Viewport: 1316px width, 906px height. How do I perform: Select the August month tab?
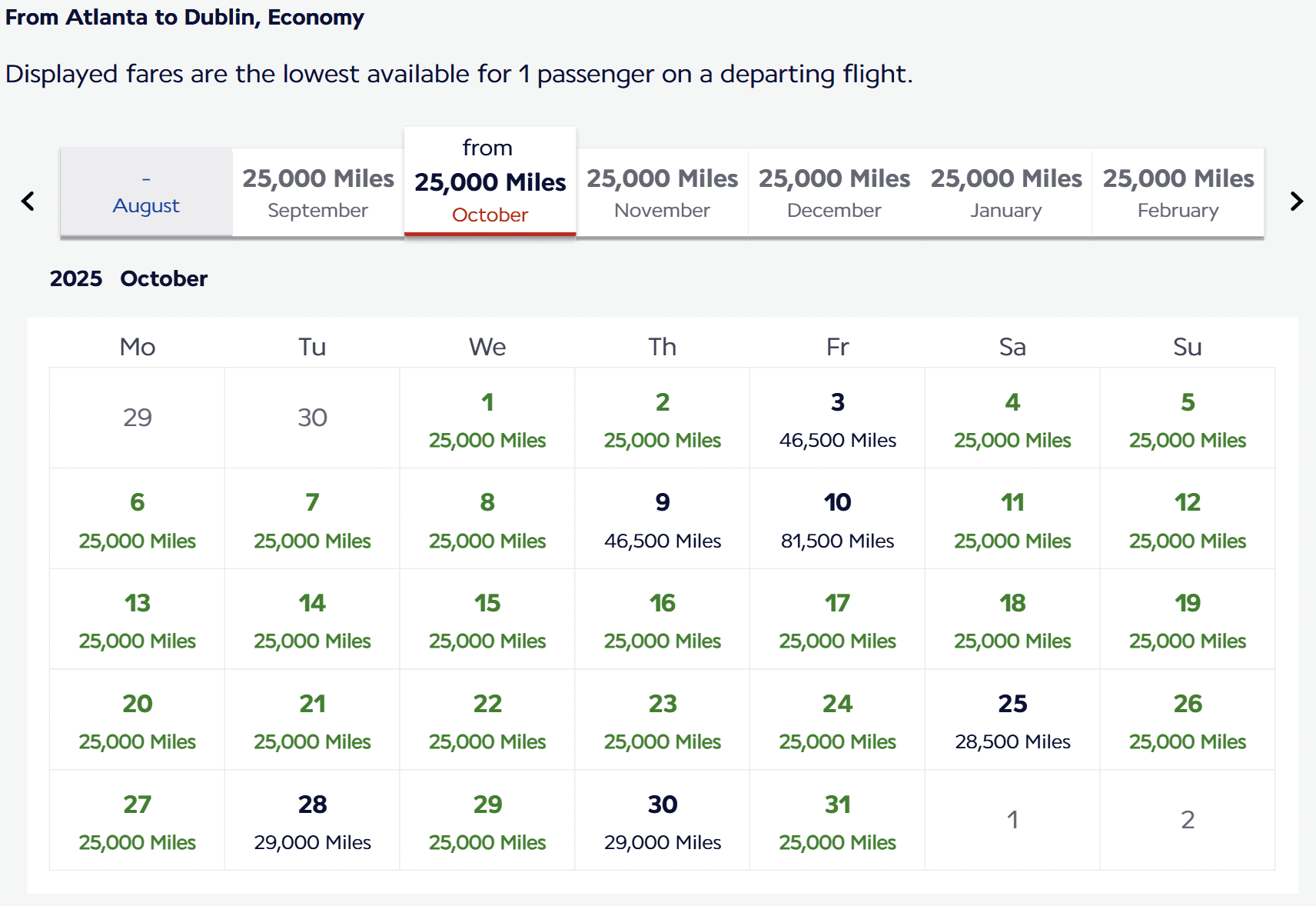(145, 192)
